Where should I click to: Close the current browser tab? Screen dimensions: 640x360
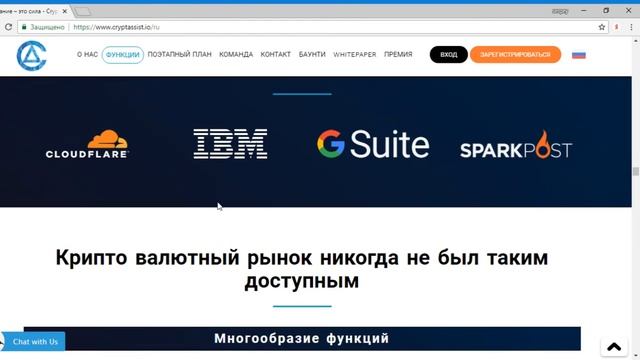(x=64, y=11)
